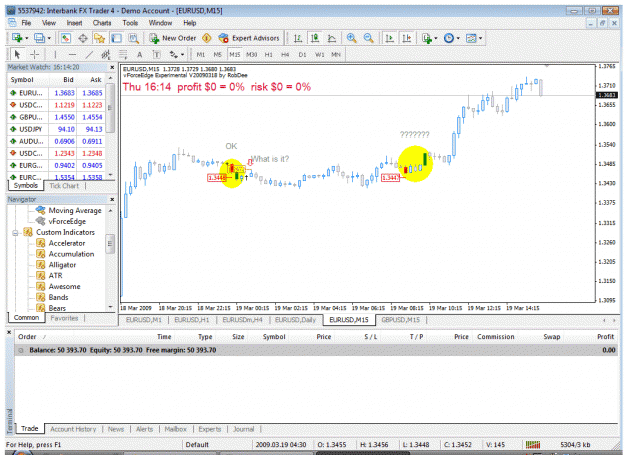
Task: Click the Market Watch vertical scrollbar thumb
Action: [110, 108]
